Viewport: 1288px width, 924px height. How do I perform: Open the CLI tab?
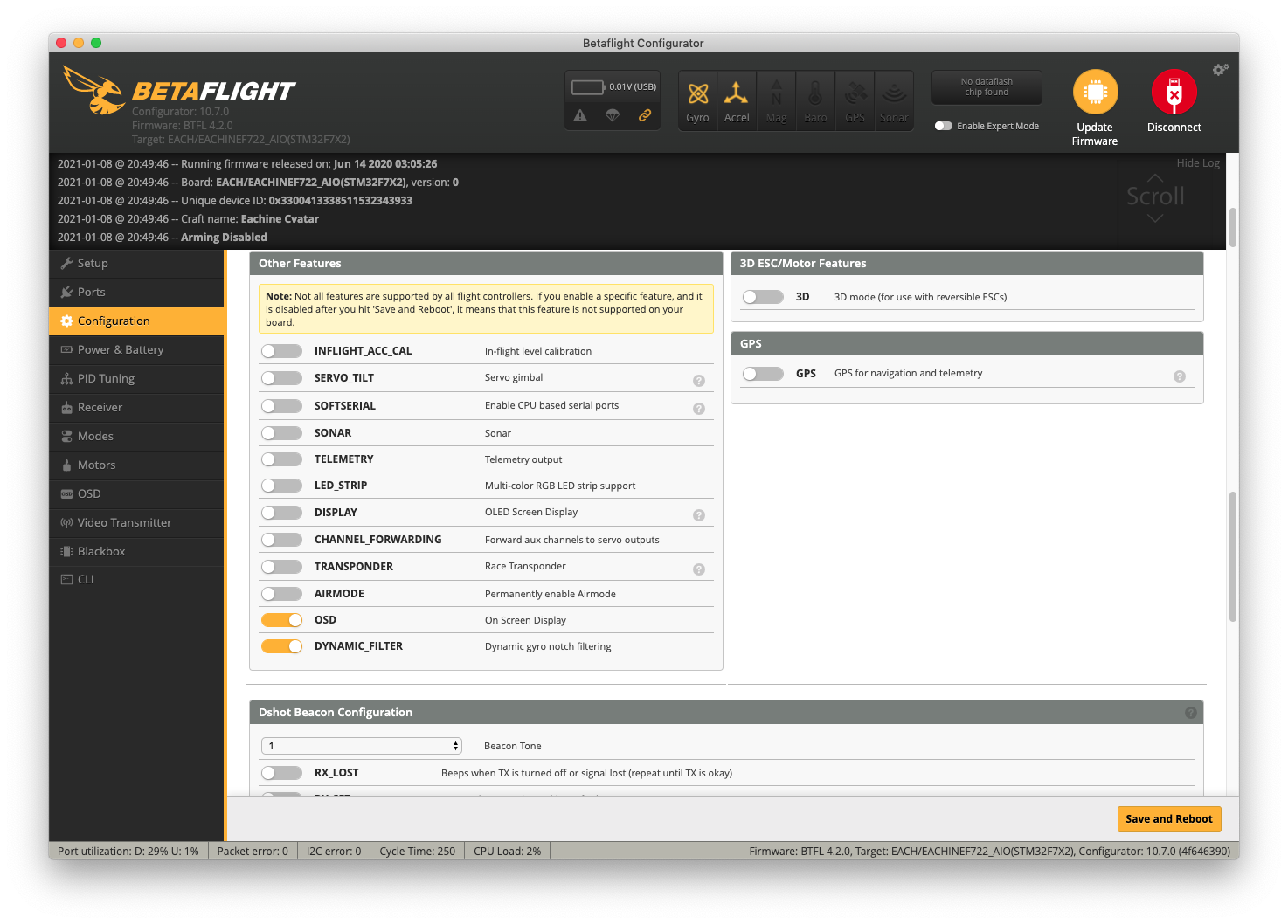tap(136, 579)
